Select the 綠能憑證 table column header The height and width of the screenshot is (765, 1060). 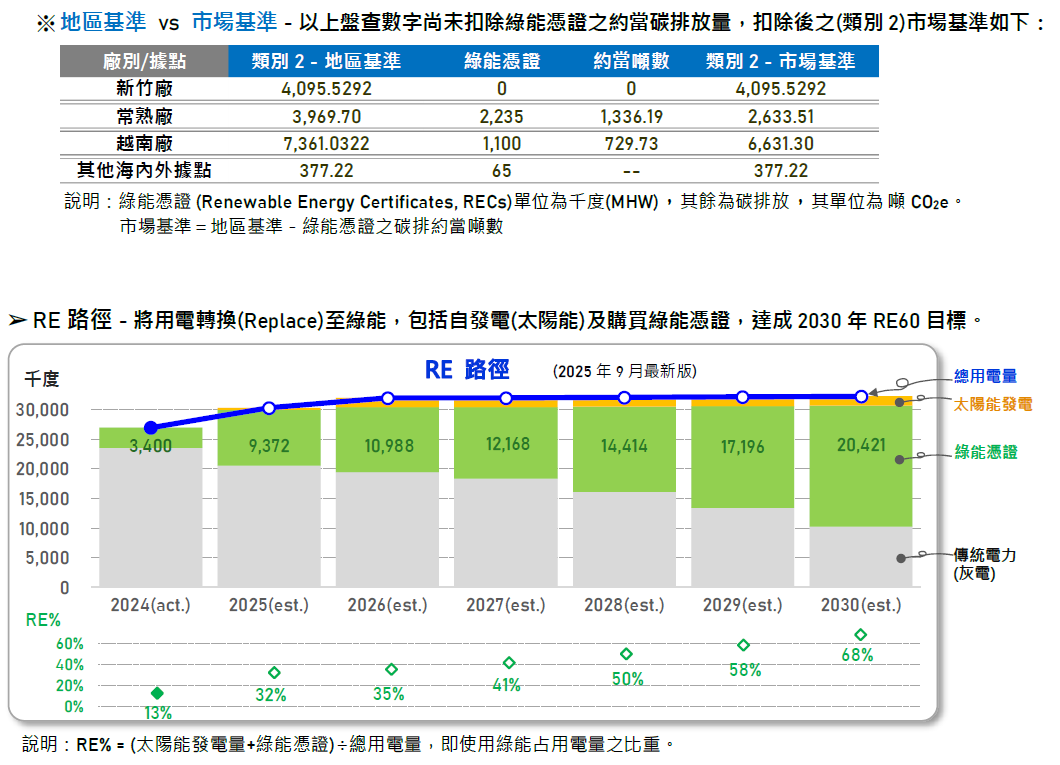pos(502,61)
